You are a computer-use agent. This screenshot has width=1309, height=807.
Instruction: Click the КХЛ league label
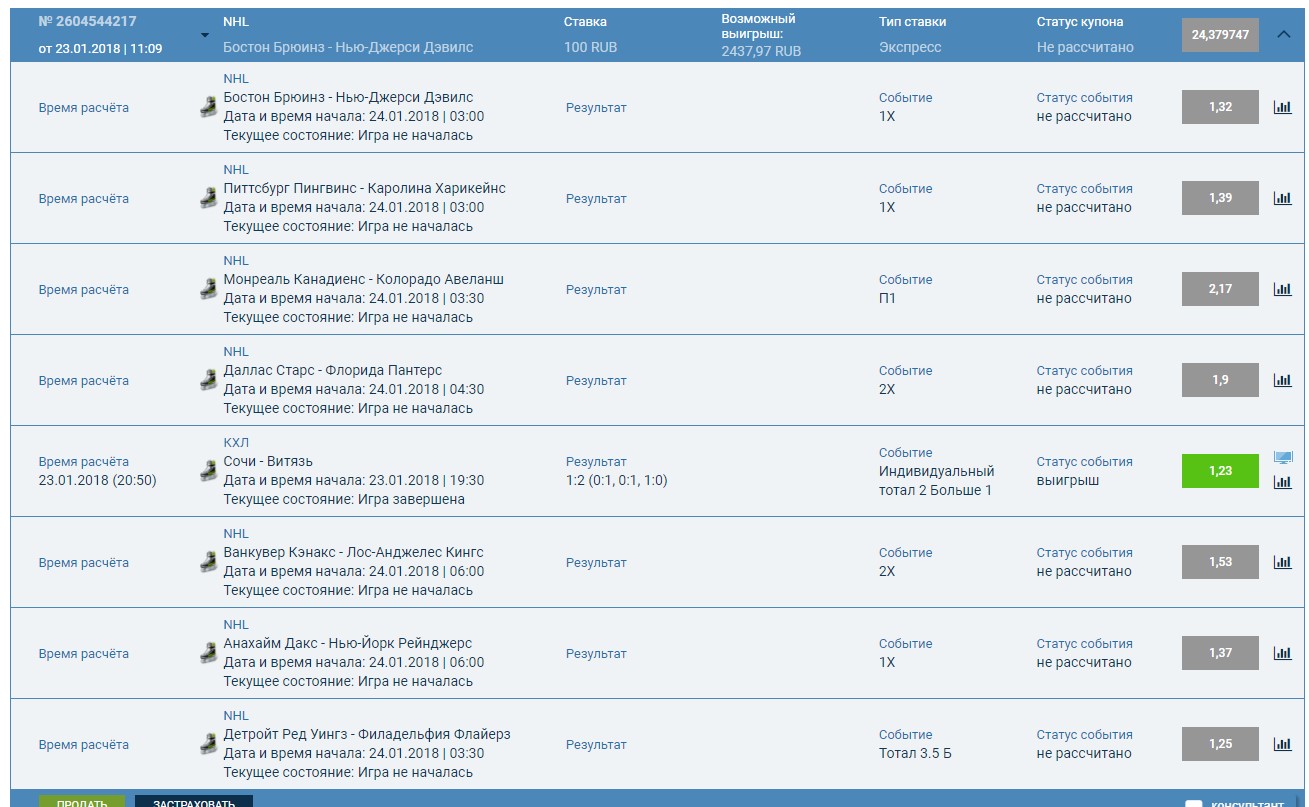pyautogui.click(x=236, y=443)
